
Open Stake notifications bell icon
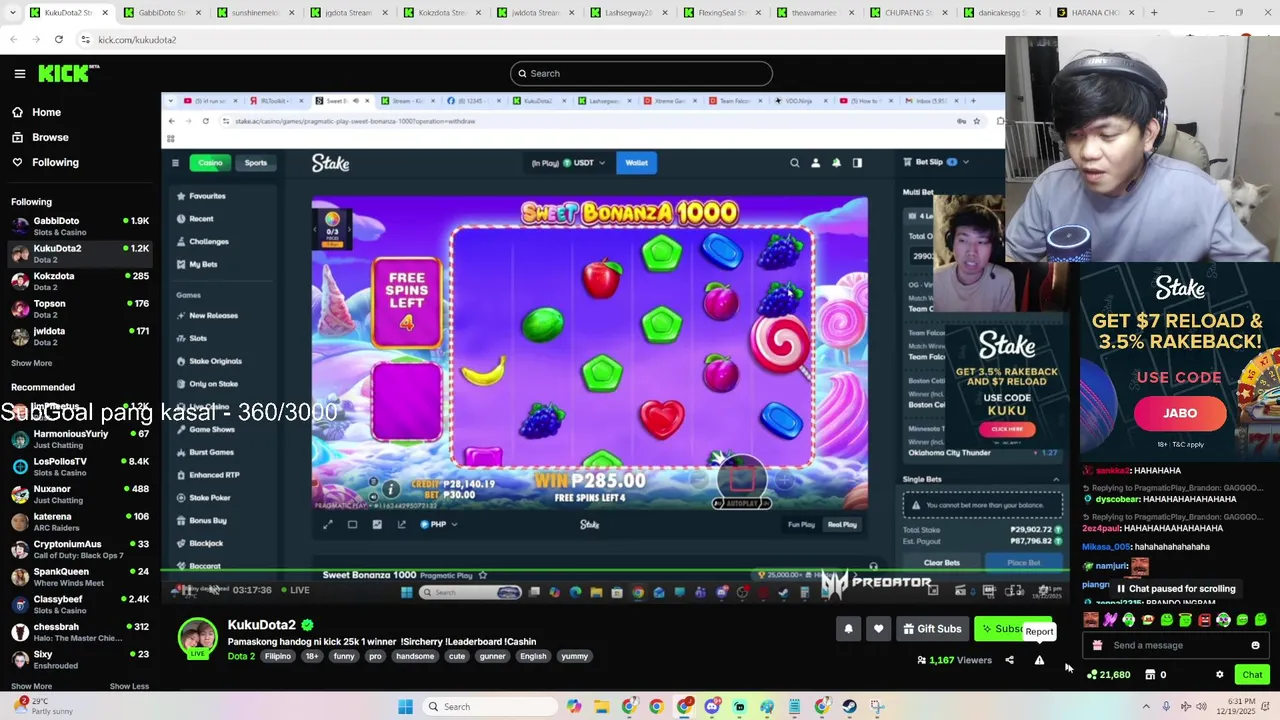836,163
